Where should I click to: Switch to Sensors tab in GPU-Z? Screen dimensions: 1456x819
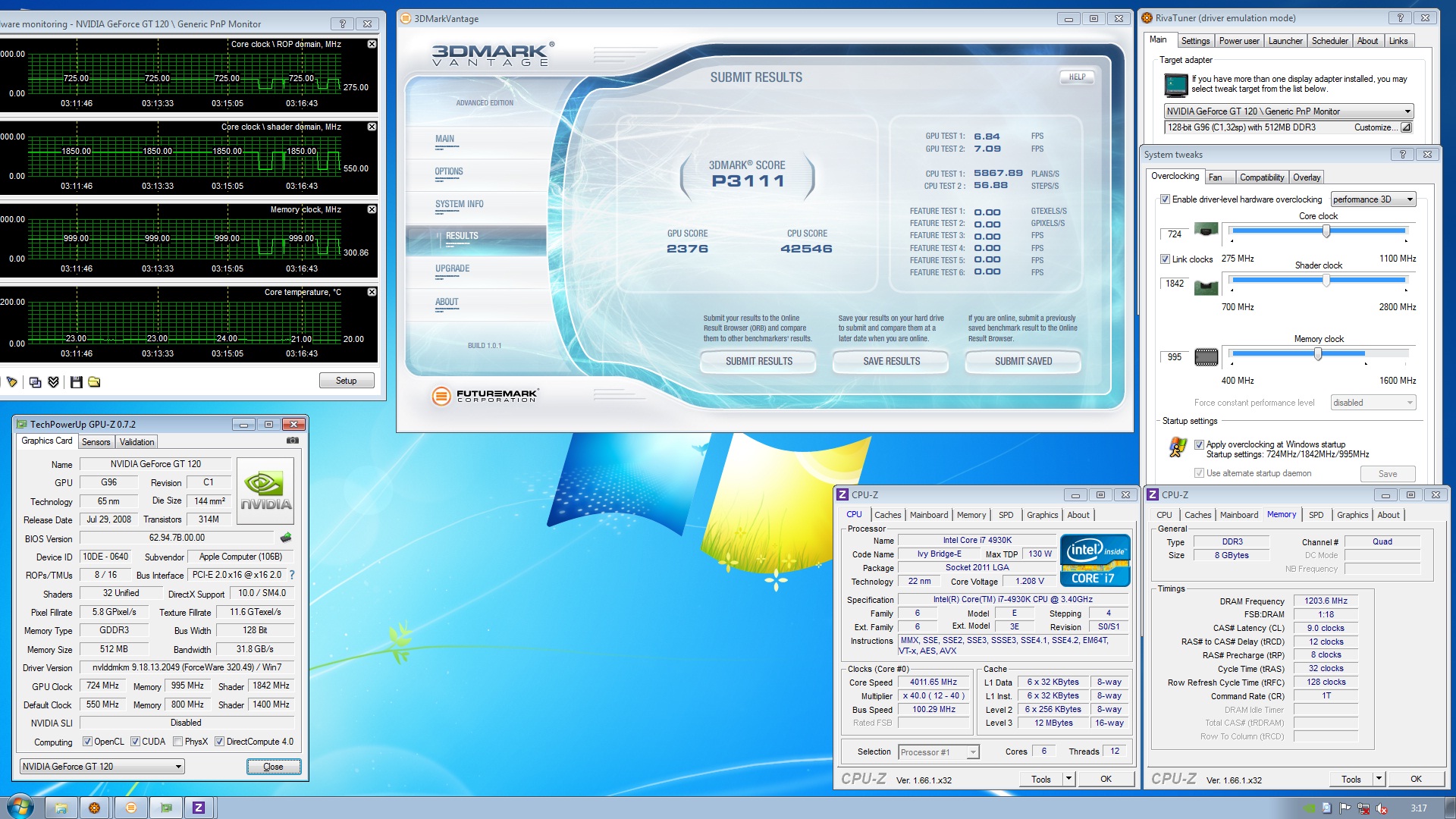96,442
